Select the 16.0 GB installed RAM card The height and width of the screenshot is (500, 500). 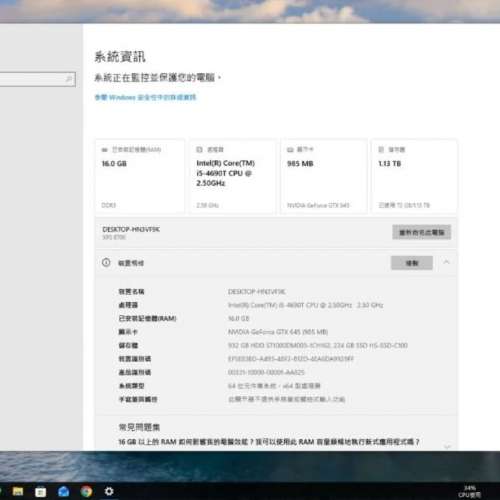click(140, 176)
